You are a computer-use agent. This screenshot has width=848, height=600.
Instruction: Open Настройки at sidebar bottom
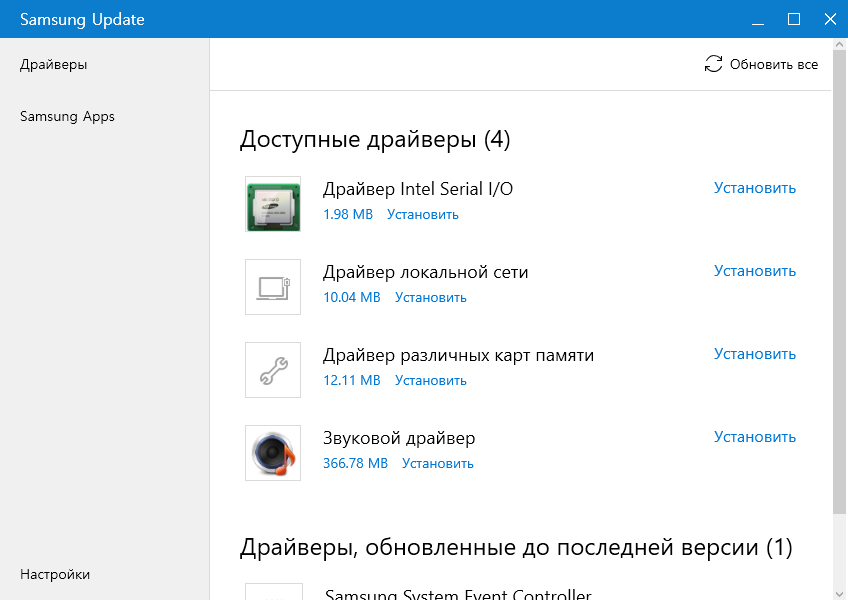click(55, 574)
